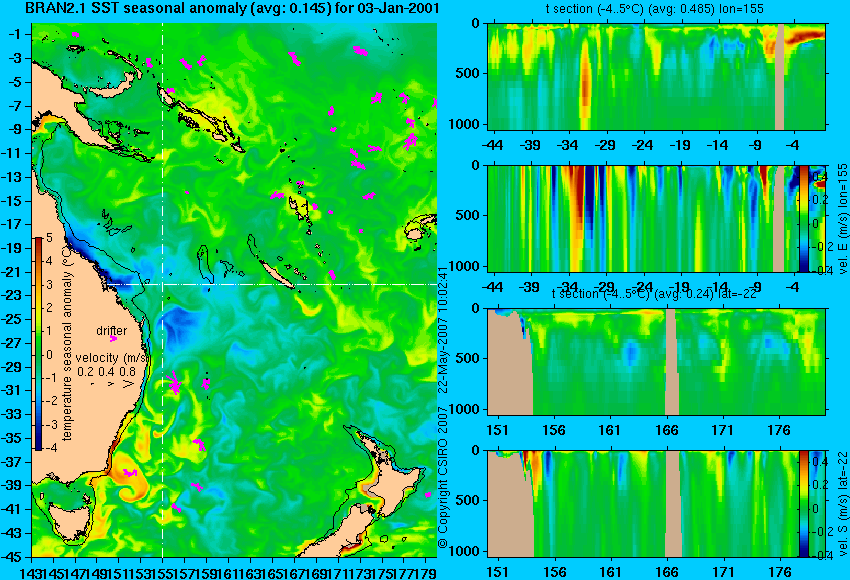Click the 'drifter' legend label
This screenshot has height=580, width=850.
click(x=112, y=330)
